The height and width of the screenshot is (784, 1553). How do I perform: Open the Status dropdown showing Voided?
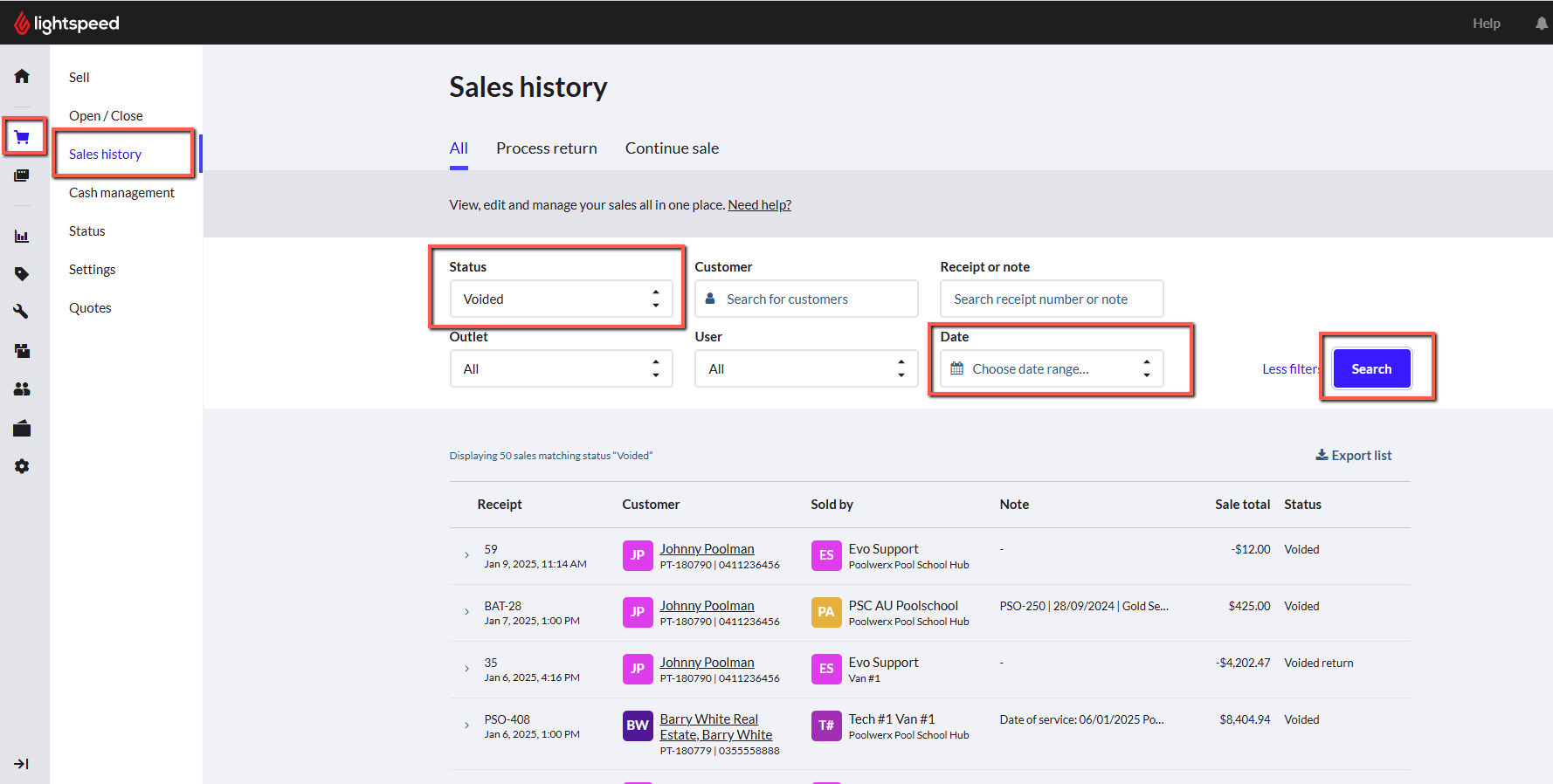(x=561, y=299)
